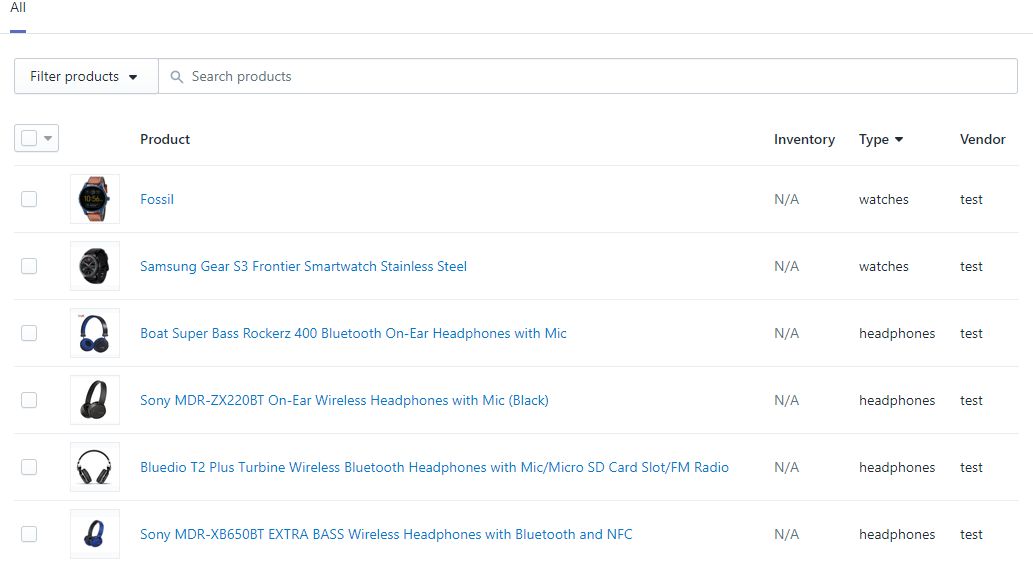Click test vendor in Bluedio T2 row
Viewport: 1033px width, 587px height.
point(971,468)
